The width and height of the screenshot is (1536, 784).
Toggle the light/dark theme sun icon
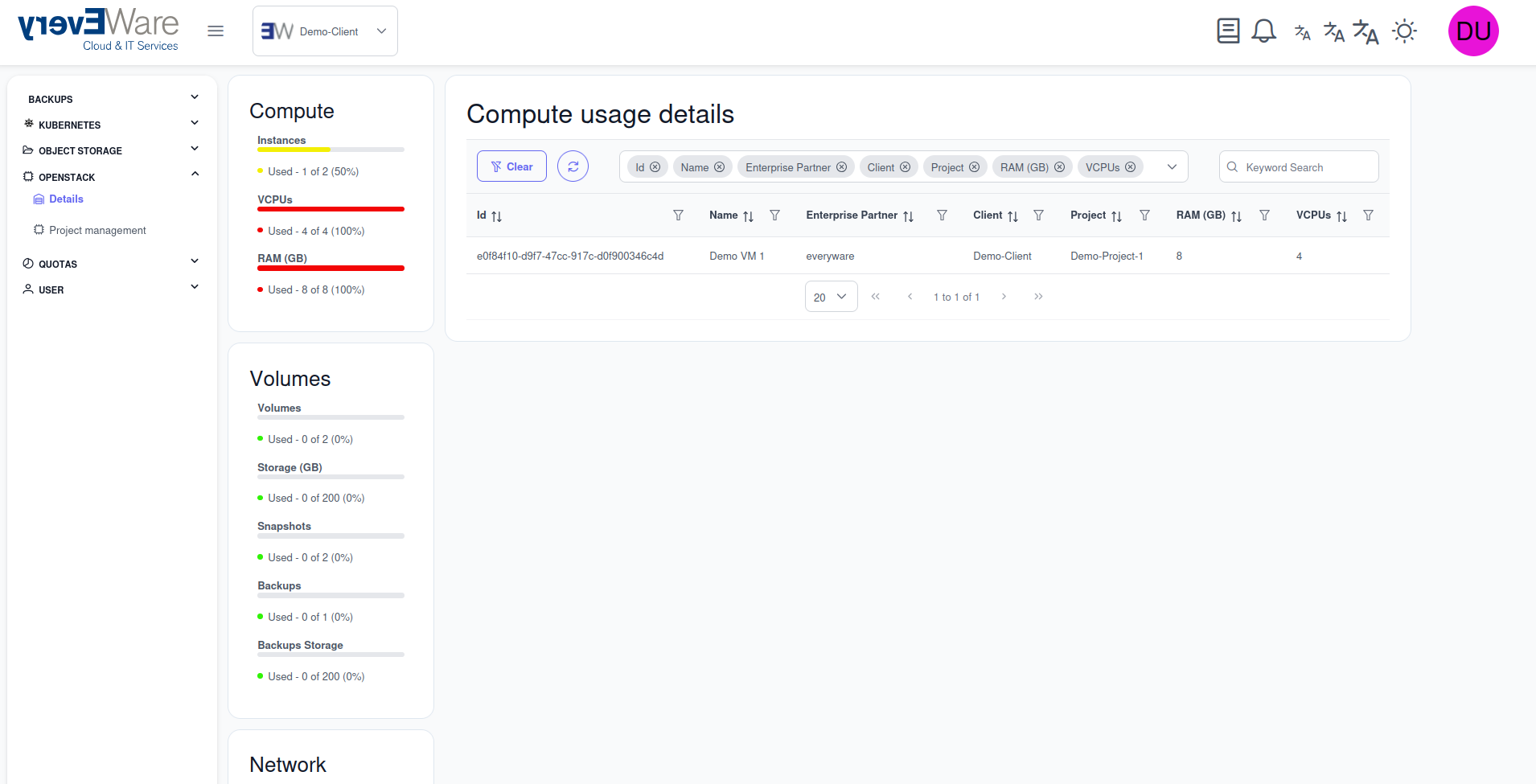click(1404, 31)
